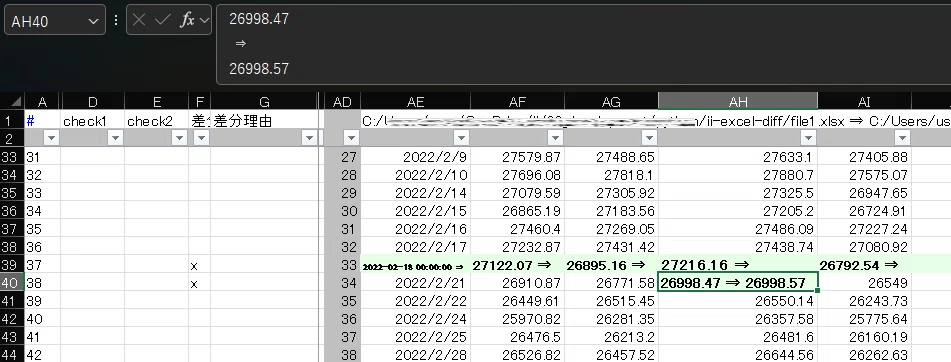Select column header AF
The image size is (951, 362).
517,101
